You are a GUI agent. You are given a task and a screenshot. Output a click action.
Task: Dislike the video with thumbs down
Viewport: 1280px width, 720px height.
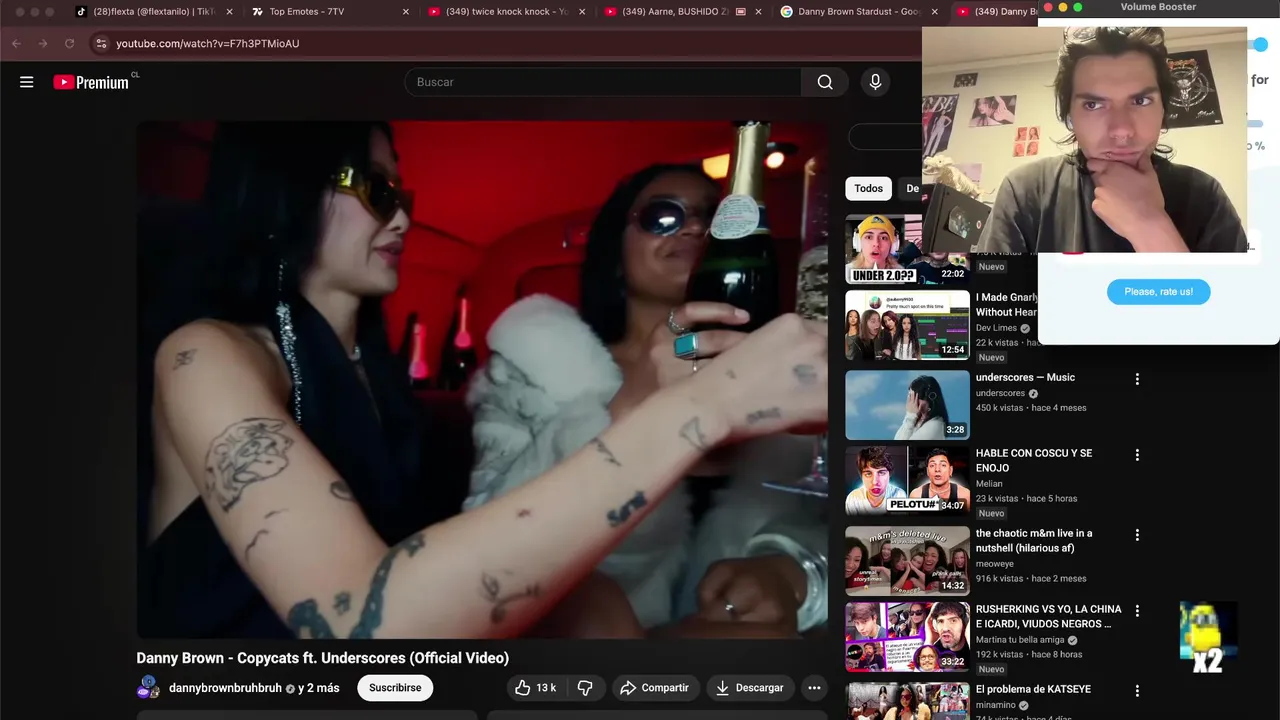coord(585,688)
